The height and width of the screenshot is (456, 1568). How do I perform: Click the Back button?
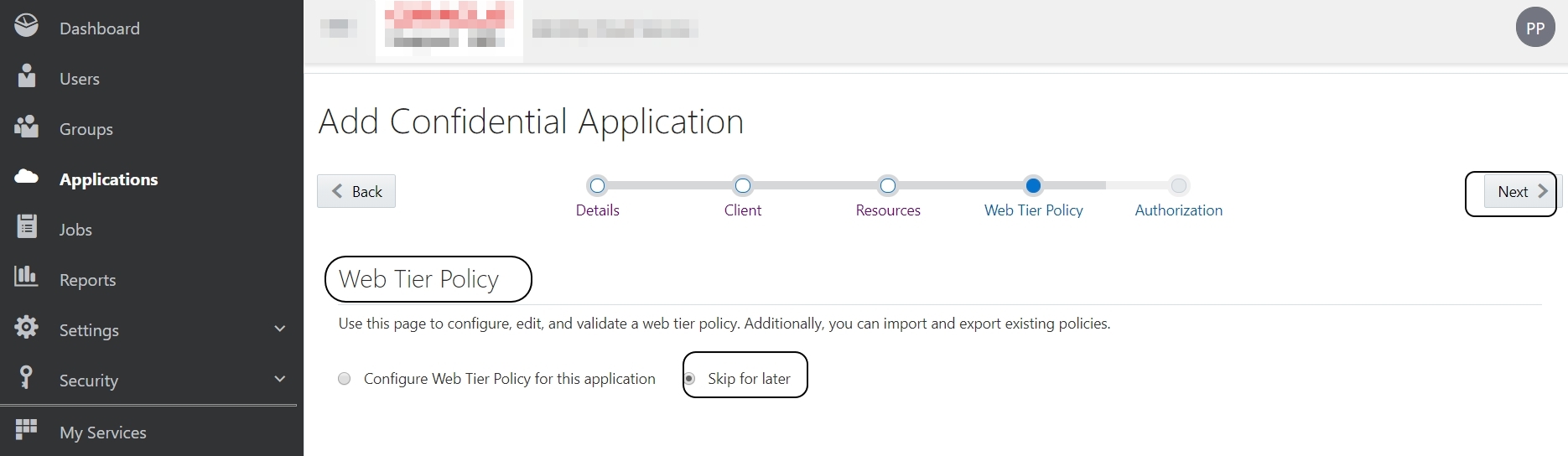[x=356, y=191]
